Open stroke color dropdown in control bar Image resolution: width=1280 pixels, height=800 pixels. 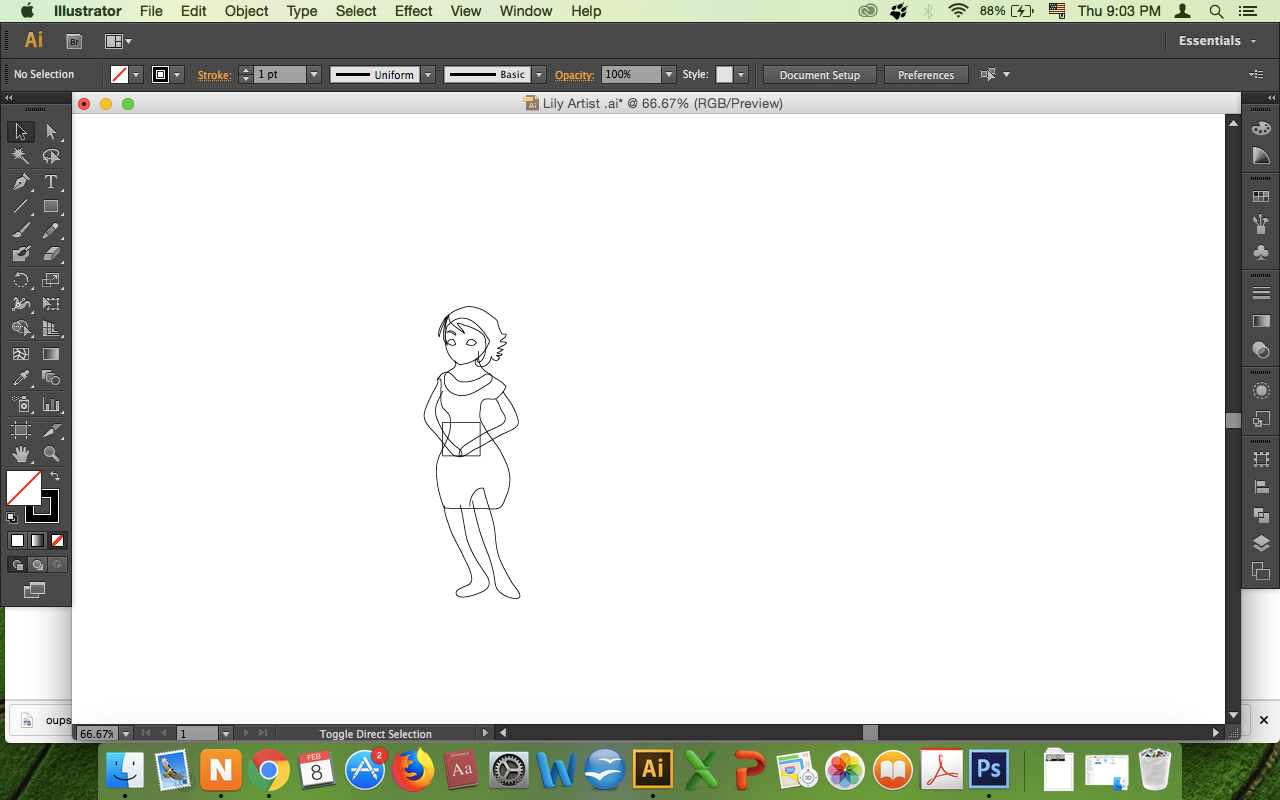177,75
